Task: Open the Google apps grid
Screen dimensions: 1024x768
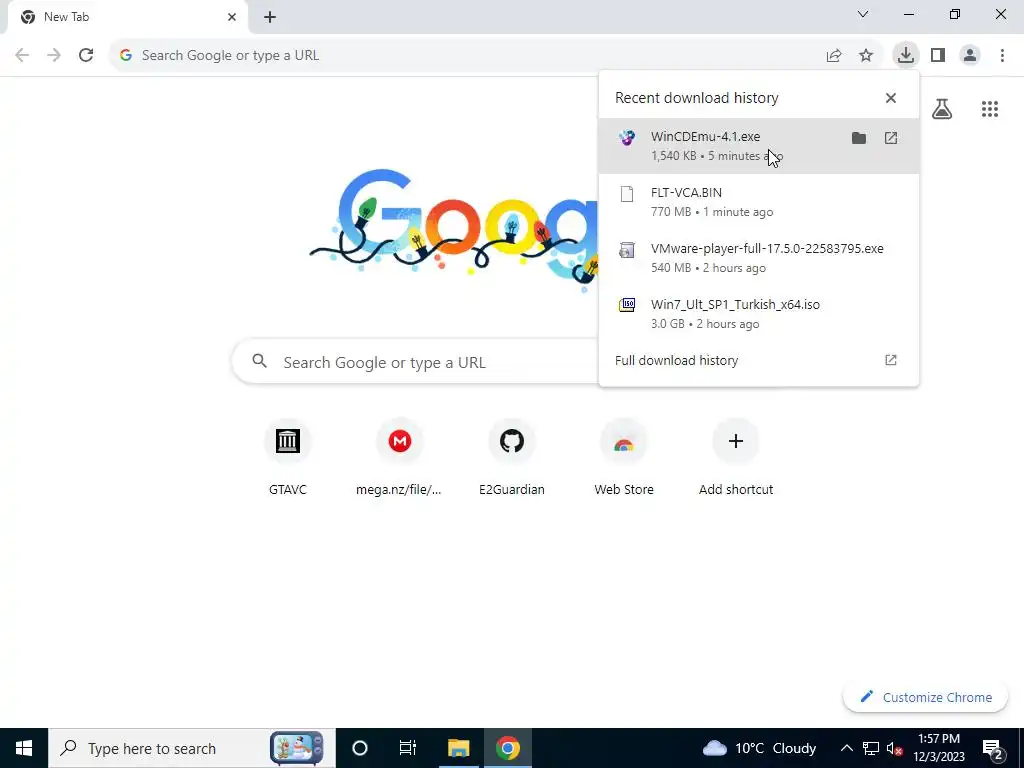Action: click(990, 109)
